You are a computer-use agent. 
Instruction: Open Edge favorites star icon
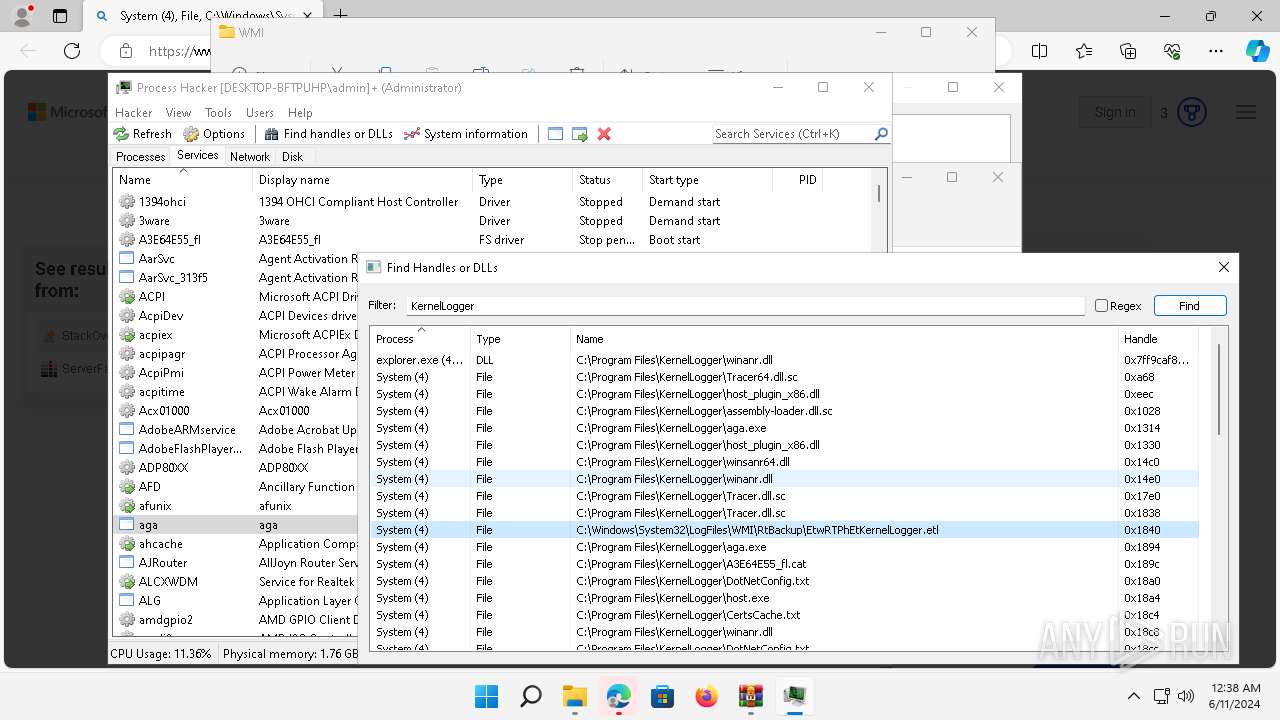point(1084,51)
